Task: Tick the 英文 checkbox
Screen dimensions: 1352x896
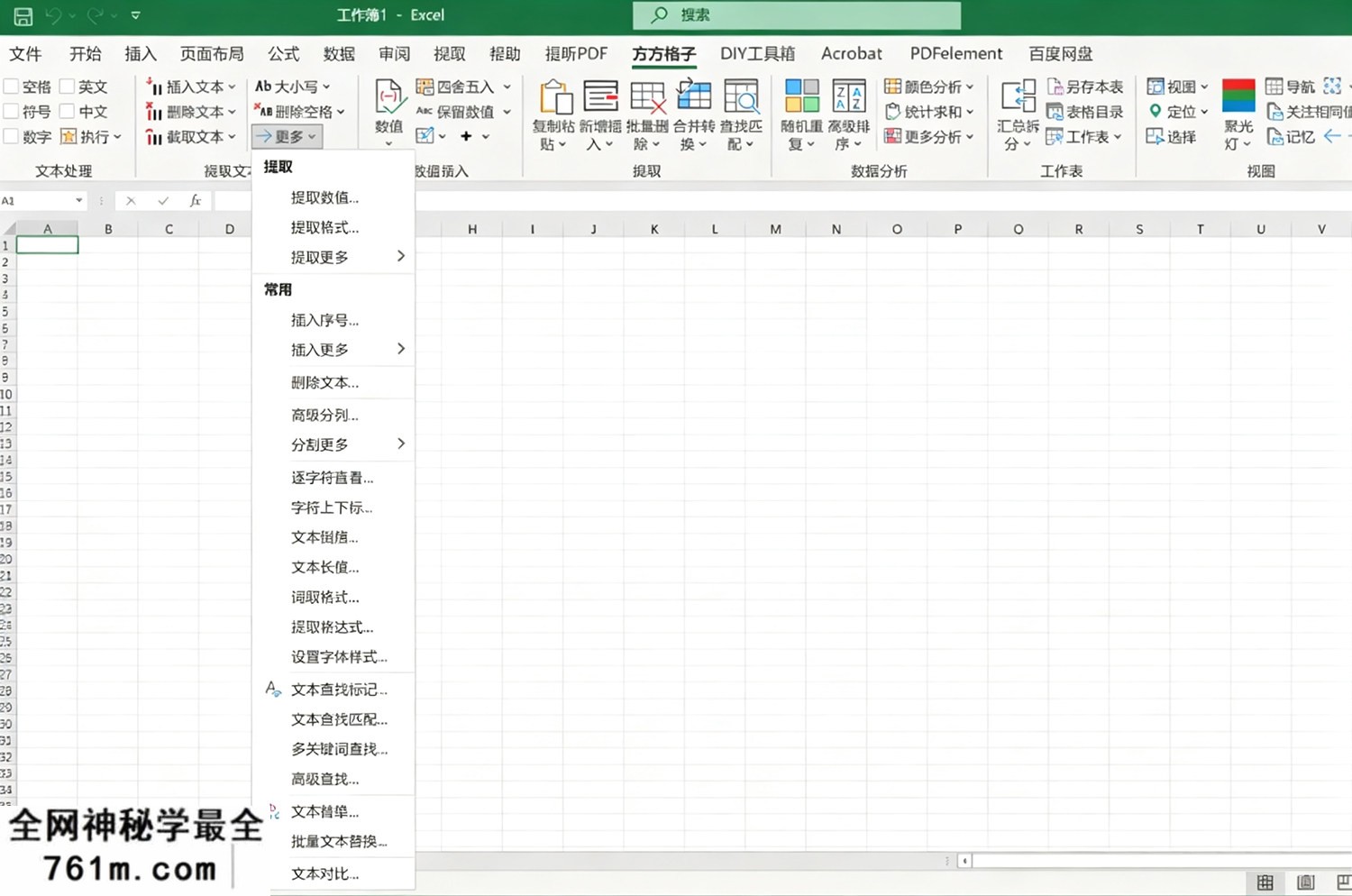Action: (68, 87)
